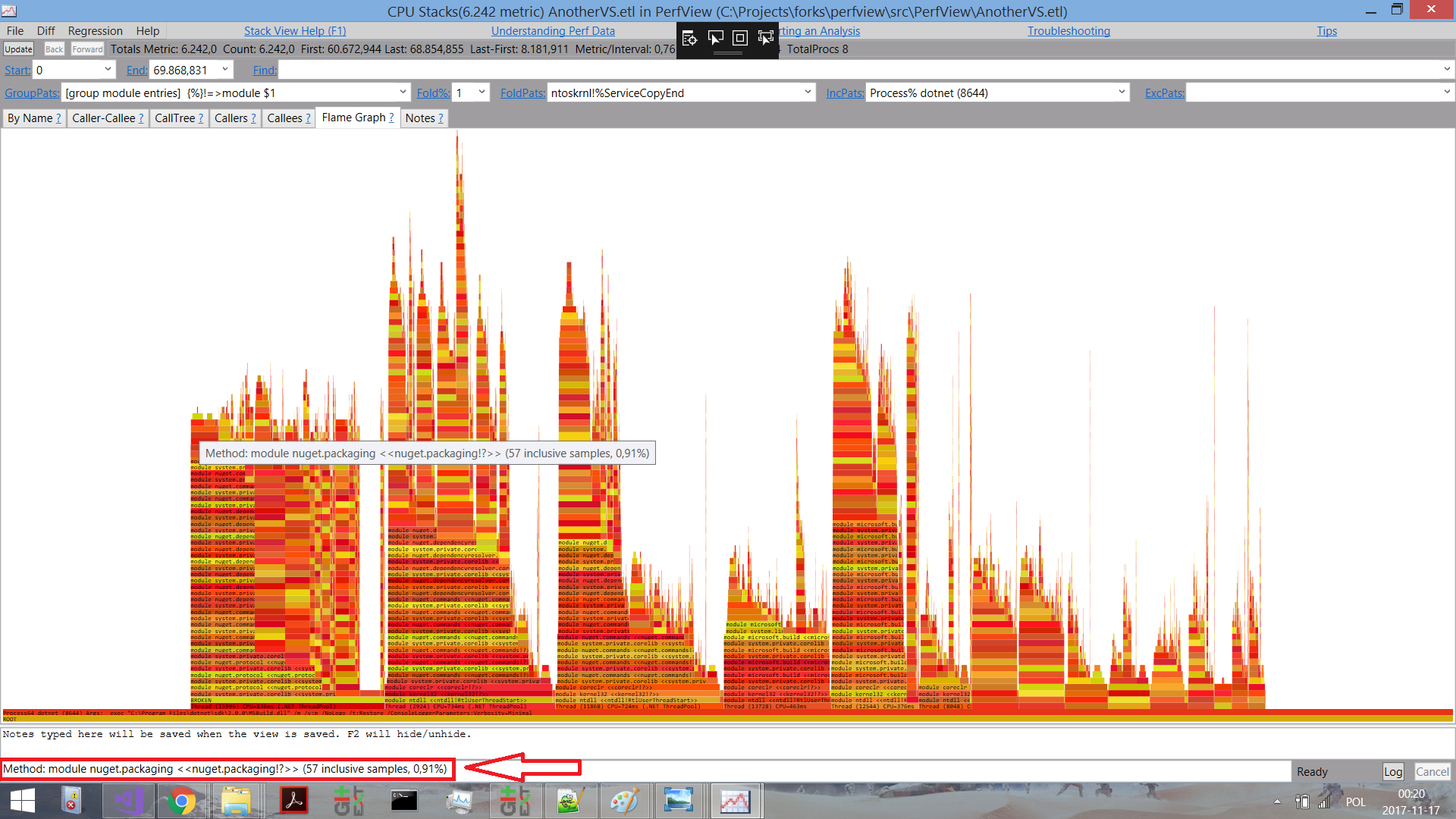Expand the Fold% dropdown

pos(479,92)
